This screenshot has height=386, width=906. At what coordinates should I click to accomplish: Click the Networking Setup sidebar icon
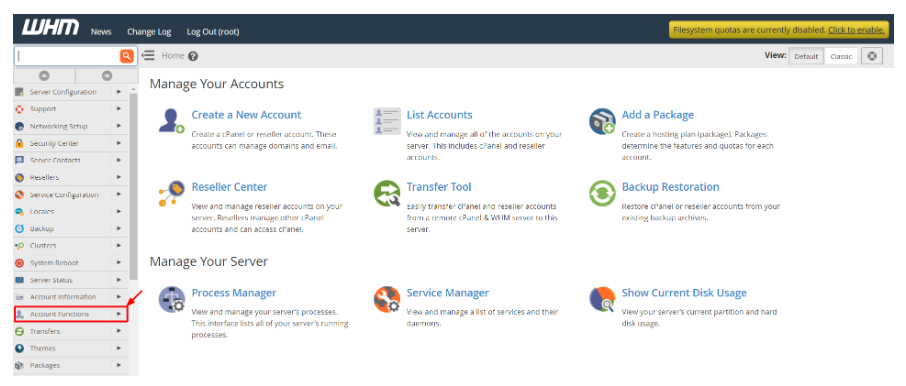point(19,126)
